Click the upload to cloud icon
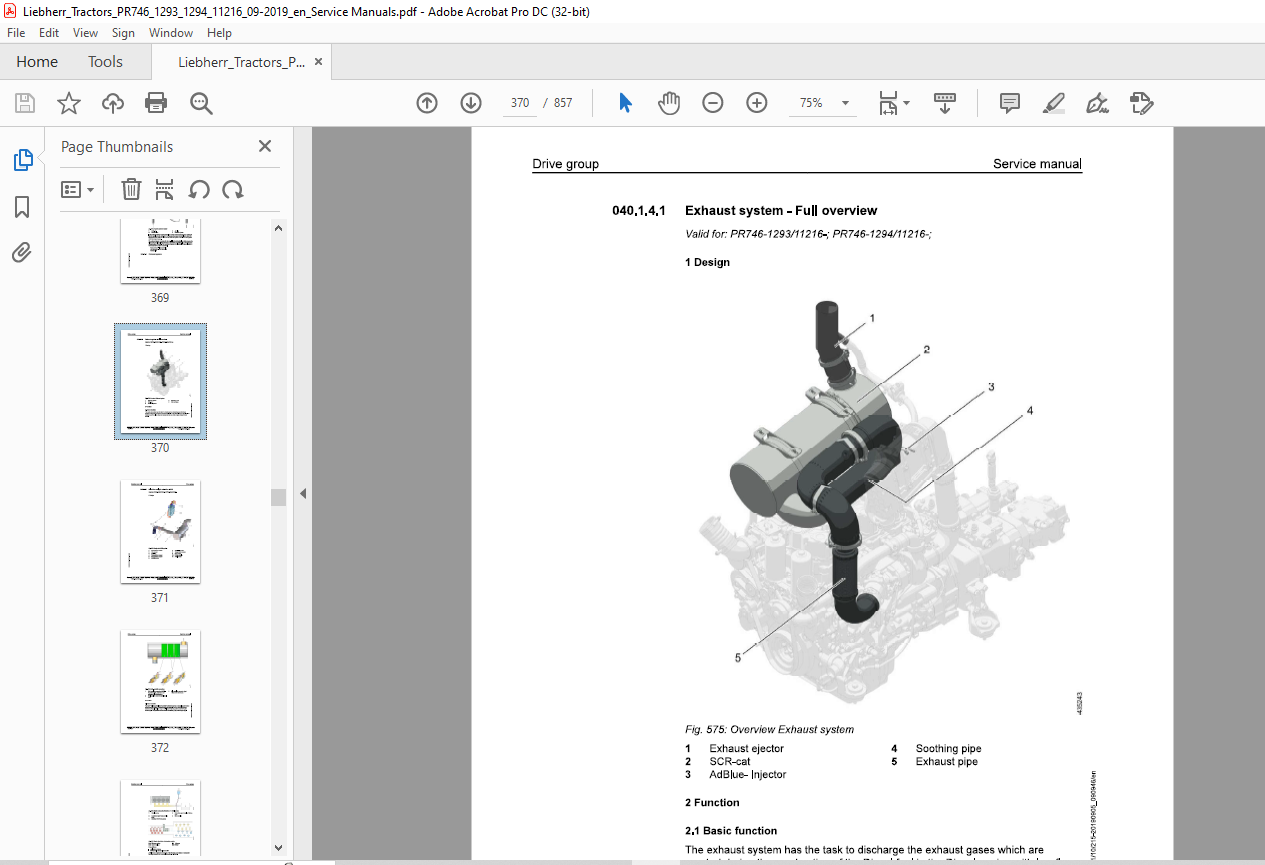 tap(113, 102)
